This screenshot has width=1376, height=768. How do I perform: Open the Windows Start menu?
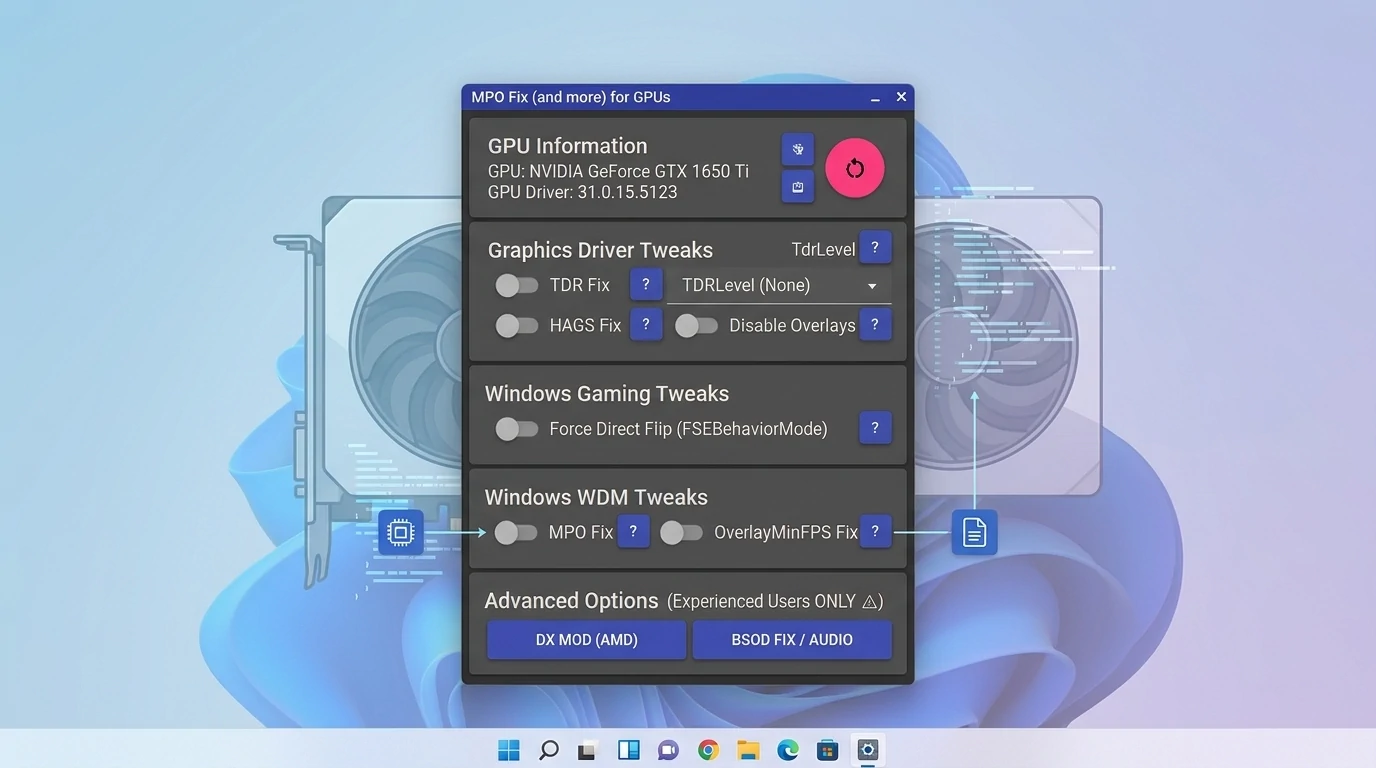[x=509, y=750]
